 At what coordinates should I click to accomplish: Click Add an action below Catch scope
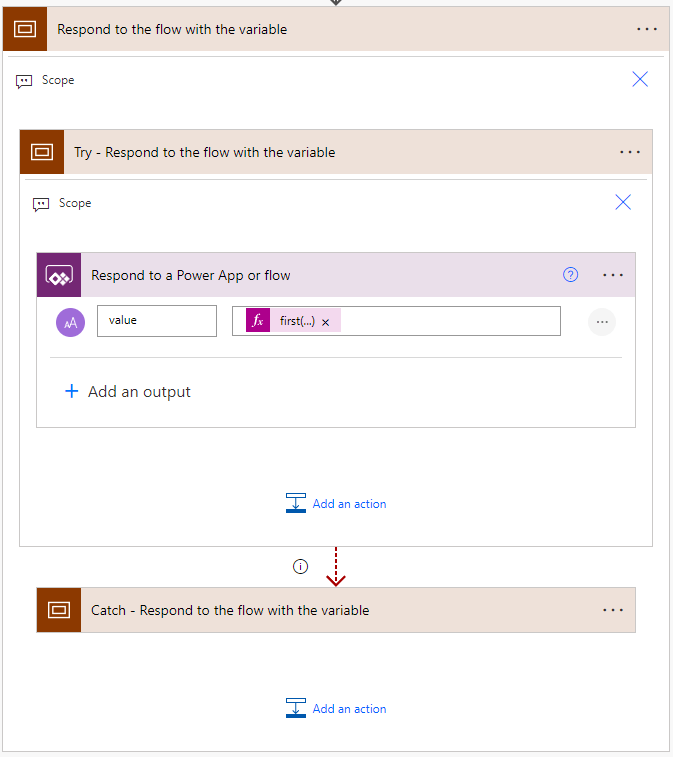336,709
